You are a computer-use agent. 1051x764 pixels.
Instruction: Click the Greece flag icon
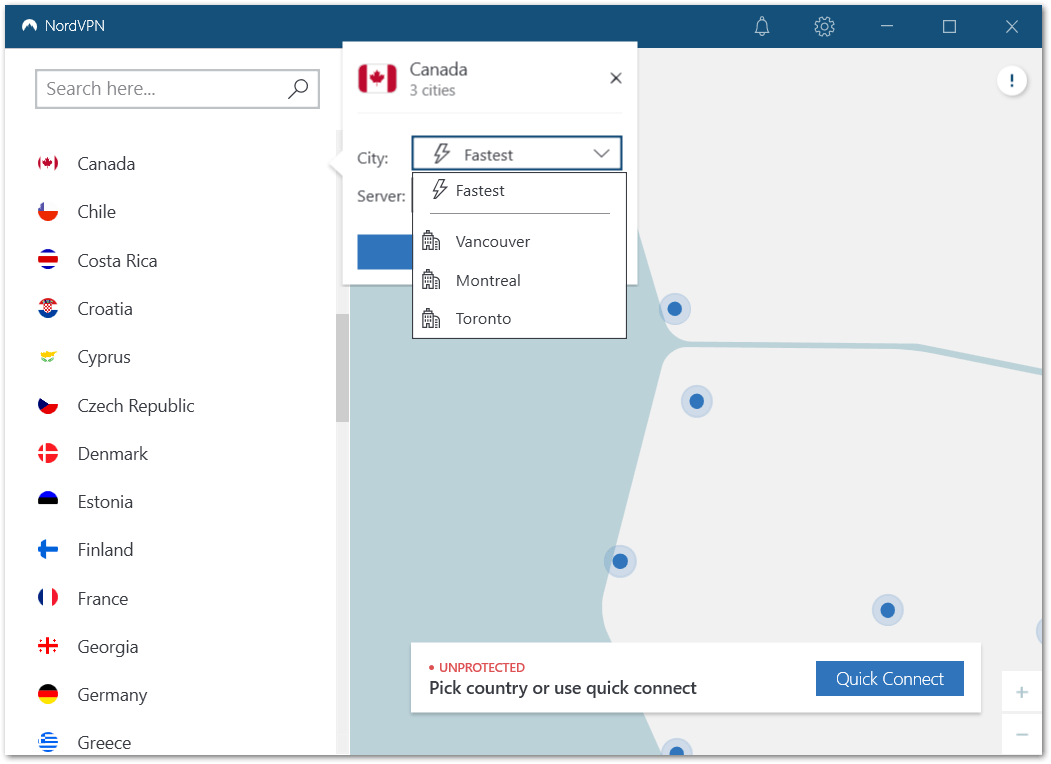click(48, 742)
